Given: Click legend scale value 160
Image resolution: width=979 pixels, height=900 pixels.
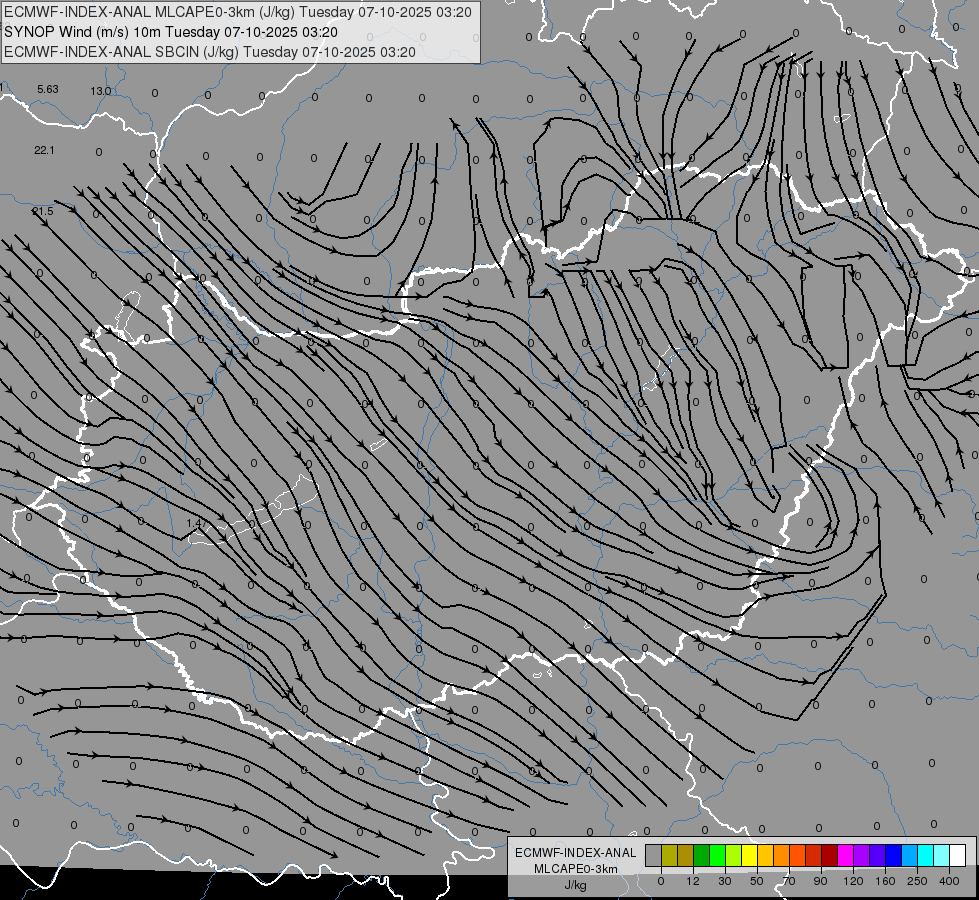Looking at the screenshot, I should (885, 881).
